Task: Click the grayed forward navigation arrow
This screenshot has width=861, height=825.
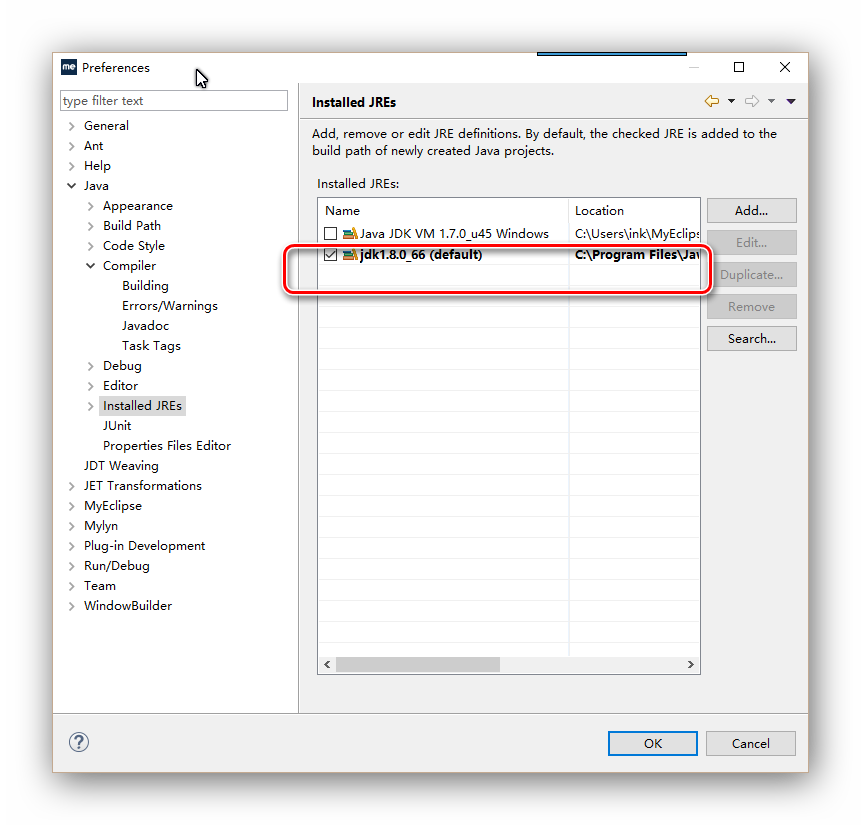Action: pos(752,101)
